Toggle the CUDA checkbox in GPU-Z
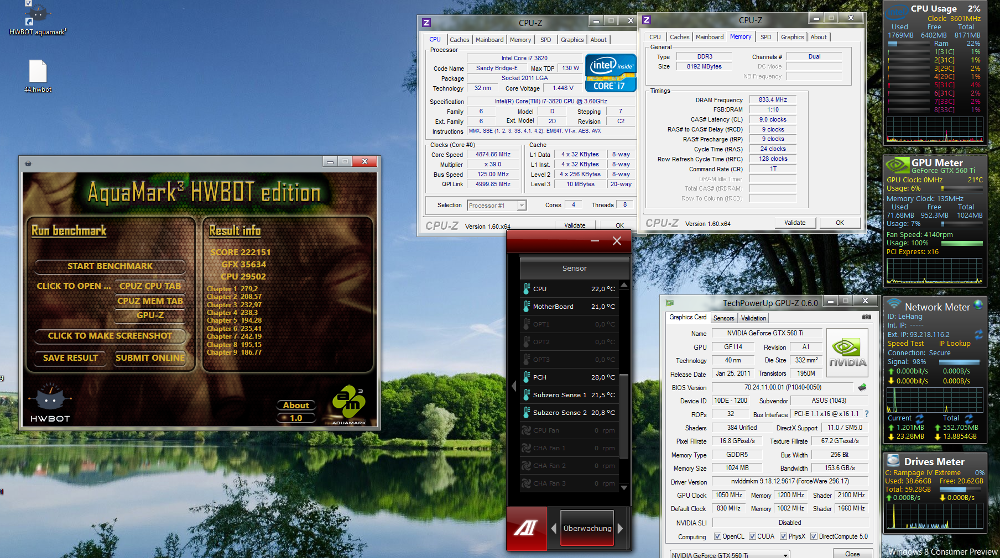 pyautogui.click(x=752, y=536)
